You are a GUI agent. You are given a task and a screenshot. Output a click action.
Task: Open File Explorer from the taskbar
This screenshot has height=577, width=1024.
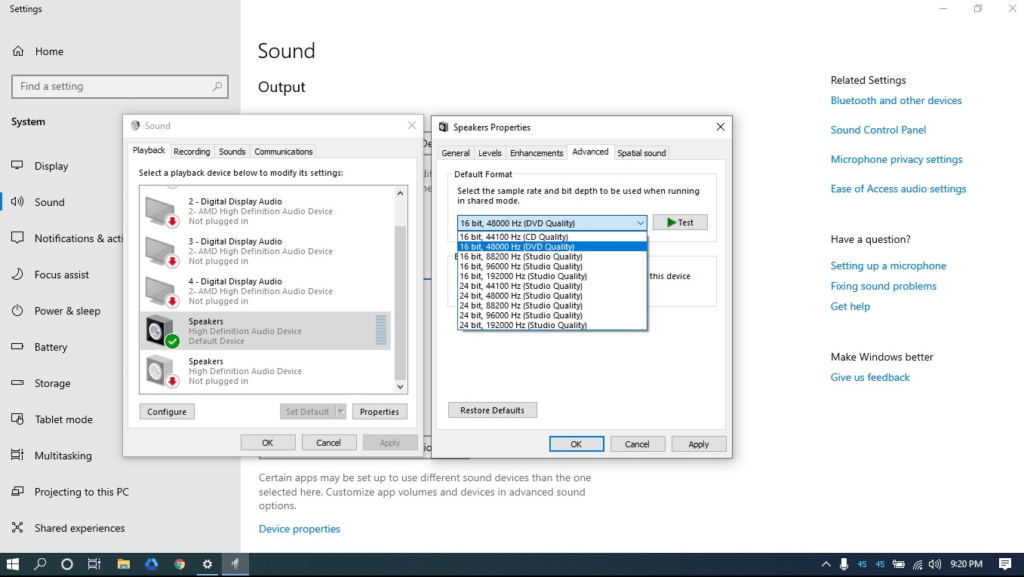click(x=123, y=564)
